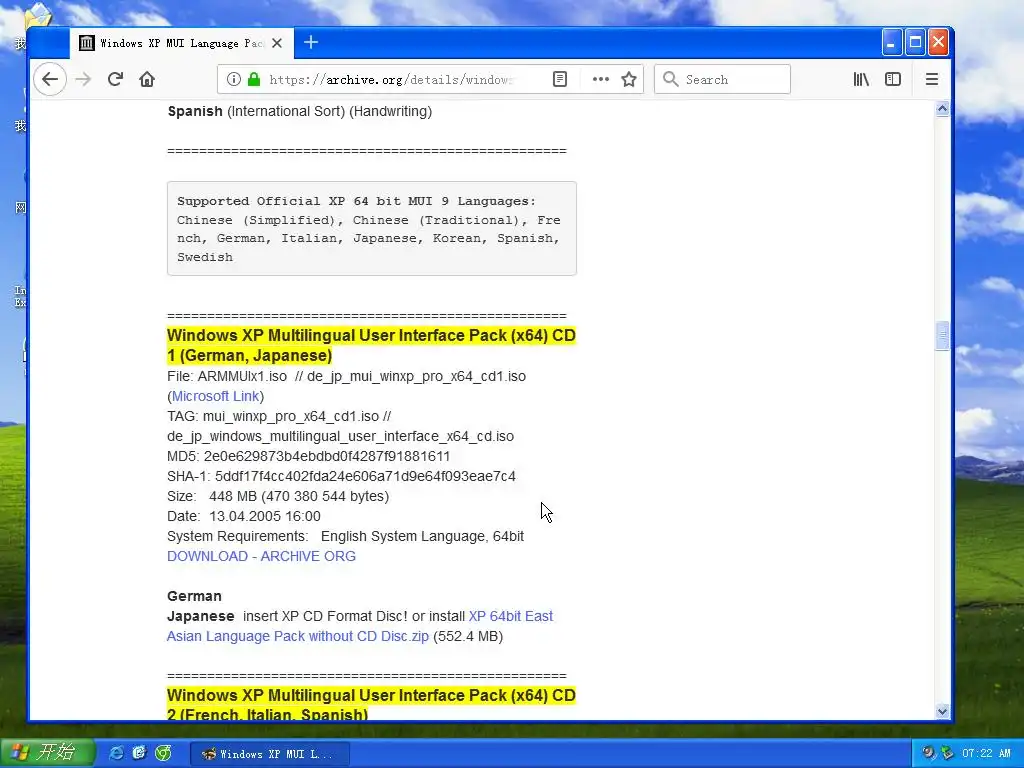Close the Windows XP MUI Language Pack tab
This screenshot has width=1024, height=768.
pyautogui.click(x=277, y=43)
